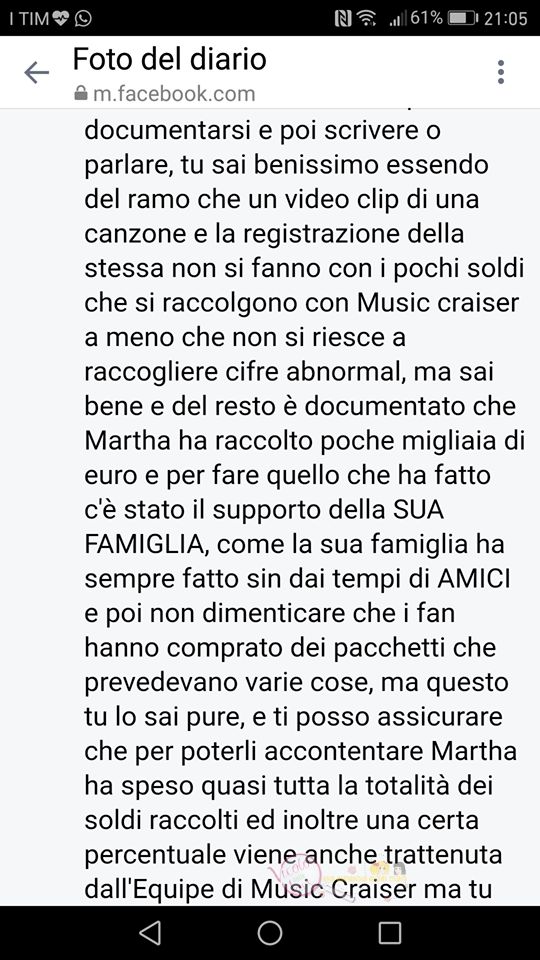
Task: Tap the Foto del diario title
Action: [170, 60]
